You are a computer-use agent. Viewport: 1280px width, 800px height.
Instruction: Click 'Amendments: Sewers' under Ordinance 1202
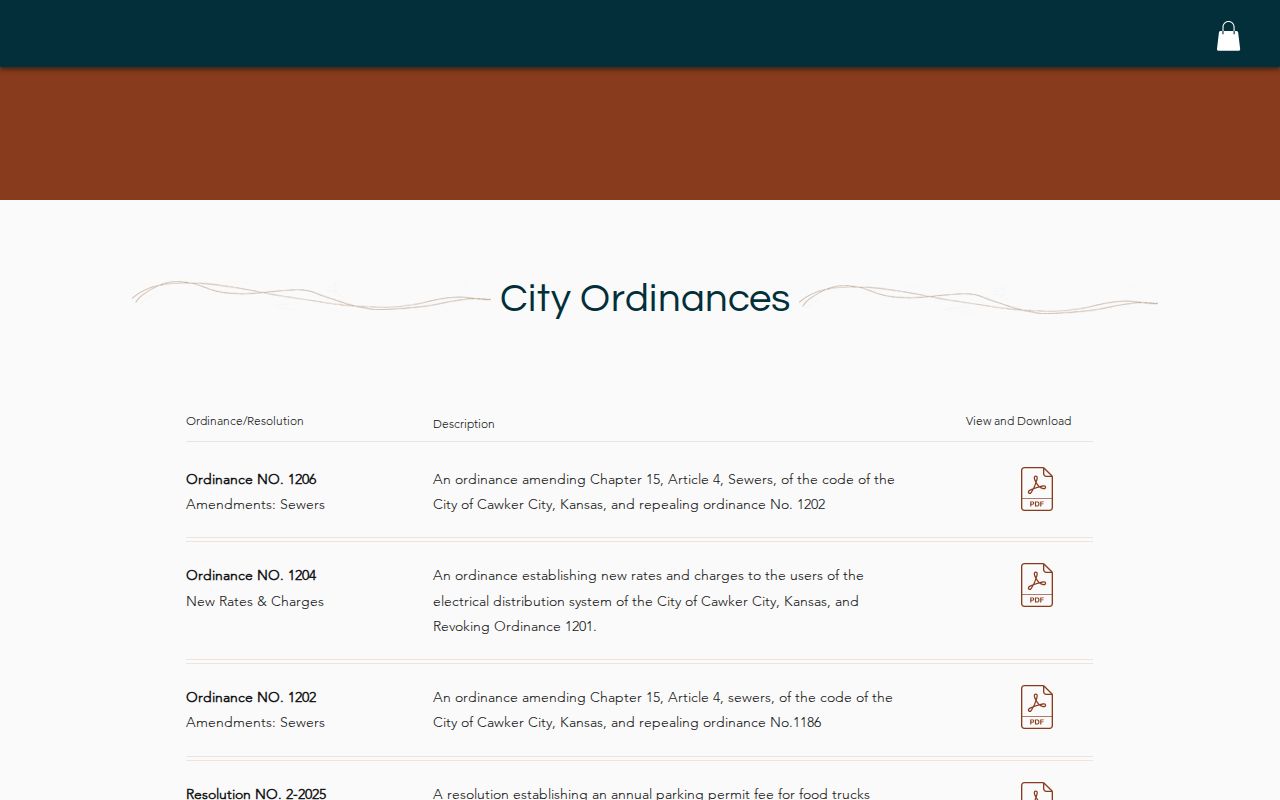(255, 722)
